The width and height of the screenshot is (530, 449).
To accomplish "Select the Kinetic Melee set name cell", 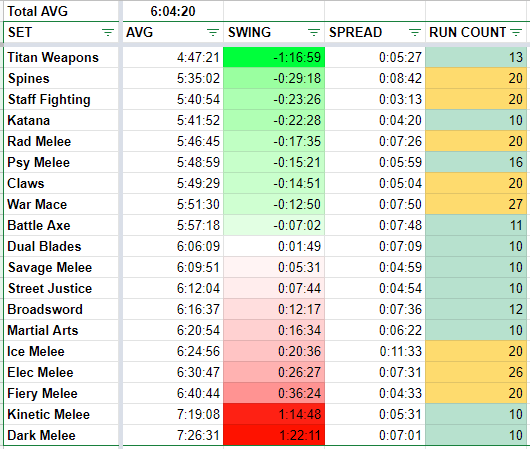I will (61, 414).
